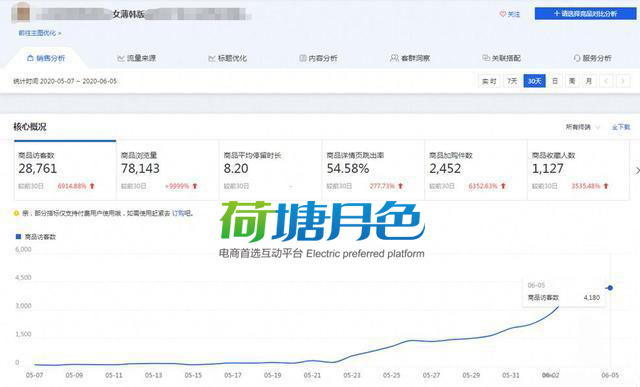Select the 7天 time range button
The height and width of the screenshot is (387, 640).
512,81
